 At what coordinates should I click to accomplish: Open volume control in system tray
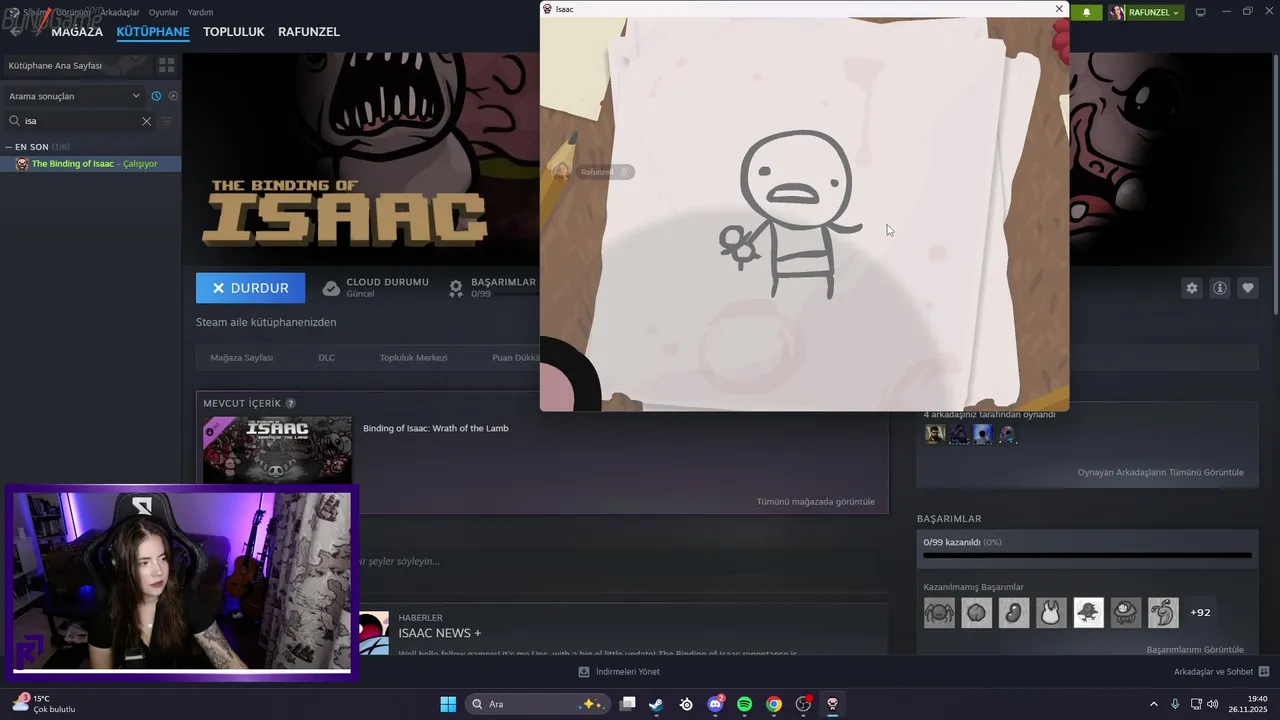point(1213,704)
